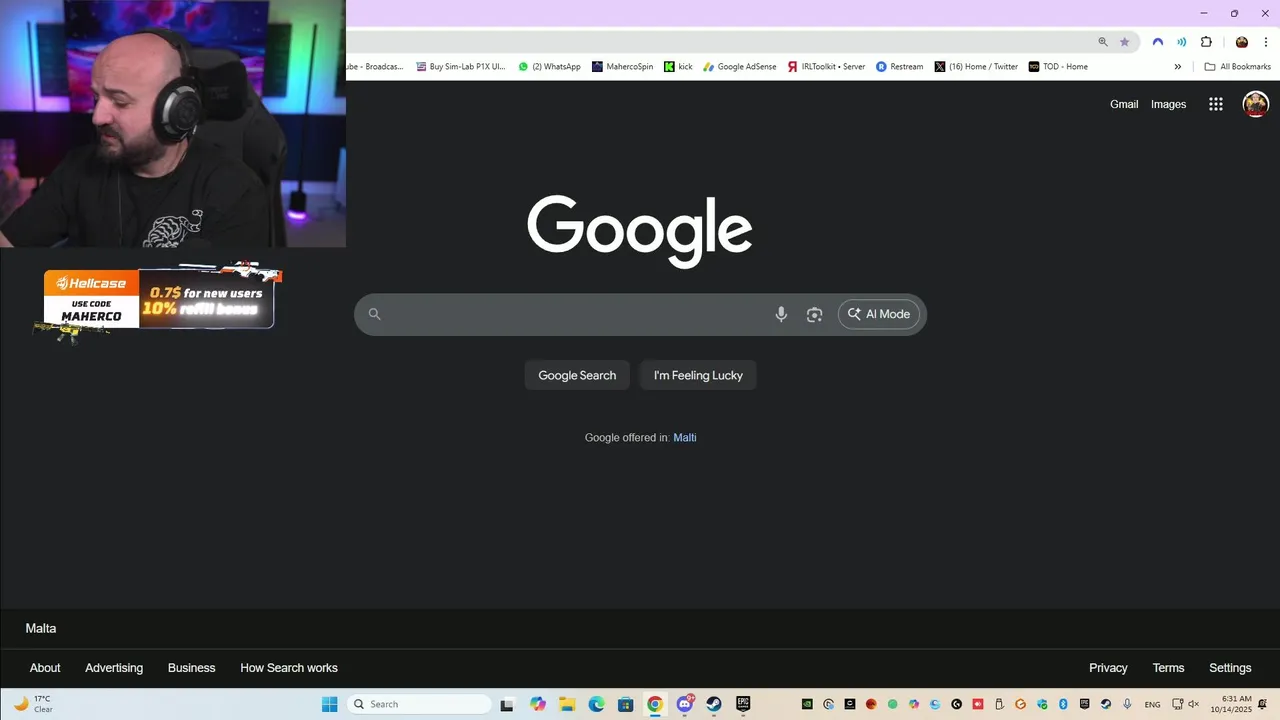Click the sound wave extension icon
Screen dimensions: 1280x720
pos(1181,42)
